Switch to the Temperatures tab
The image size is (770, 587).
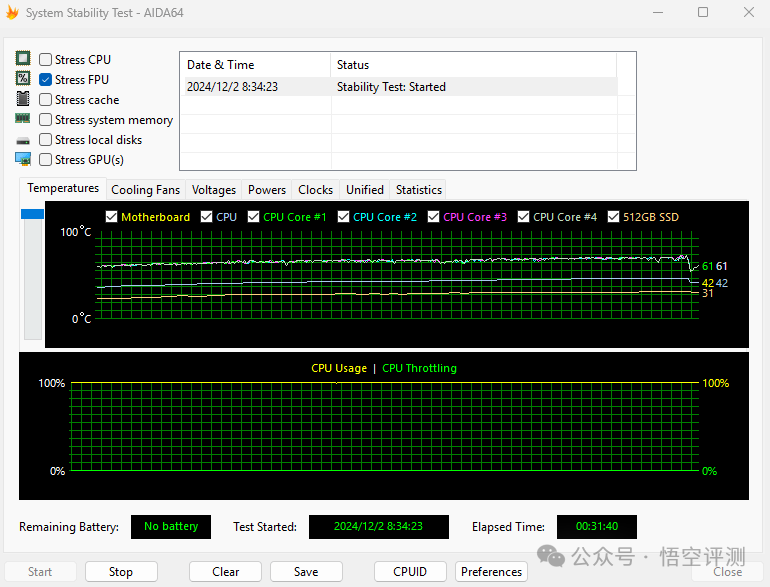(x=63, y=188)
